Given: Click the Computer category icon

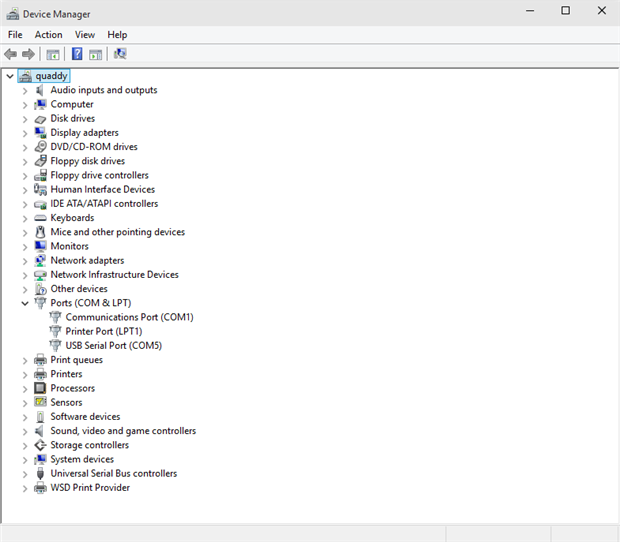Looking at the screenshot, I should tap(40, 104).
